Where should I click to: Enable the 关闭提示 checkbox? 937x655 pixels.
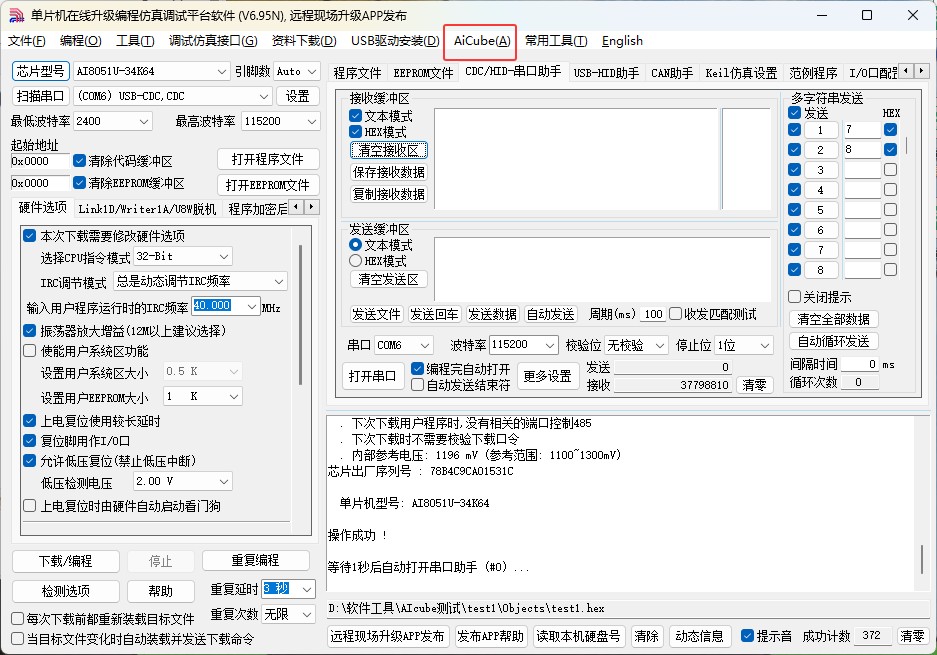795,297
